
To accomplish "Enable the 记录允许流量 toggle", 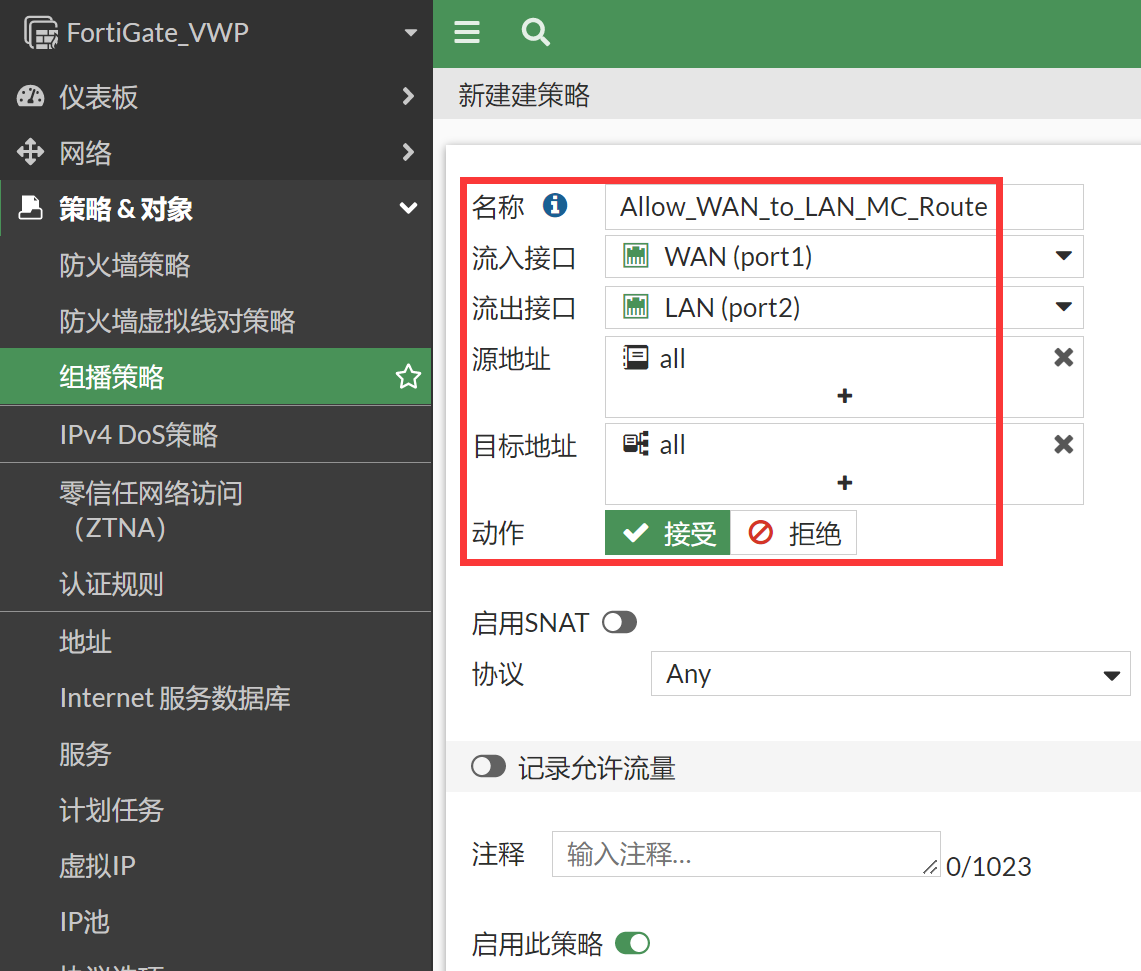I will click(489, 767).
